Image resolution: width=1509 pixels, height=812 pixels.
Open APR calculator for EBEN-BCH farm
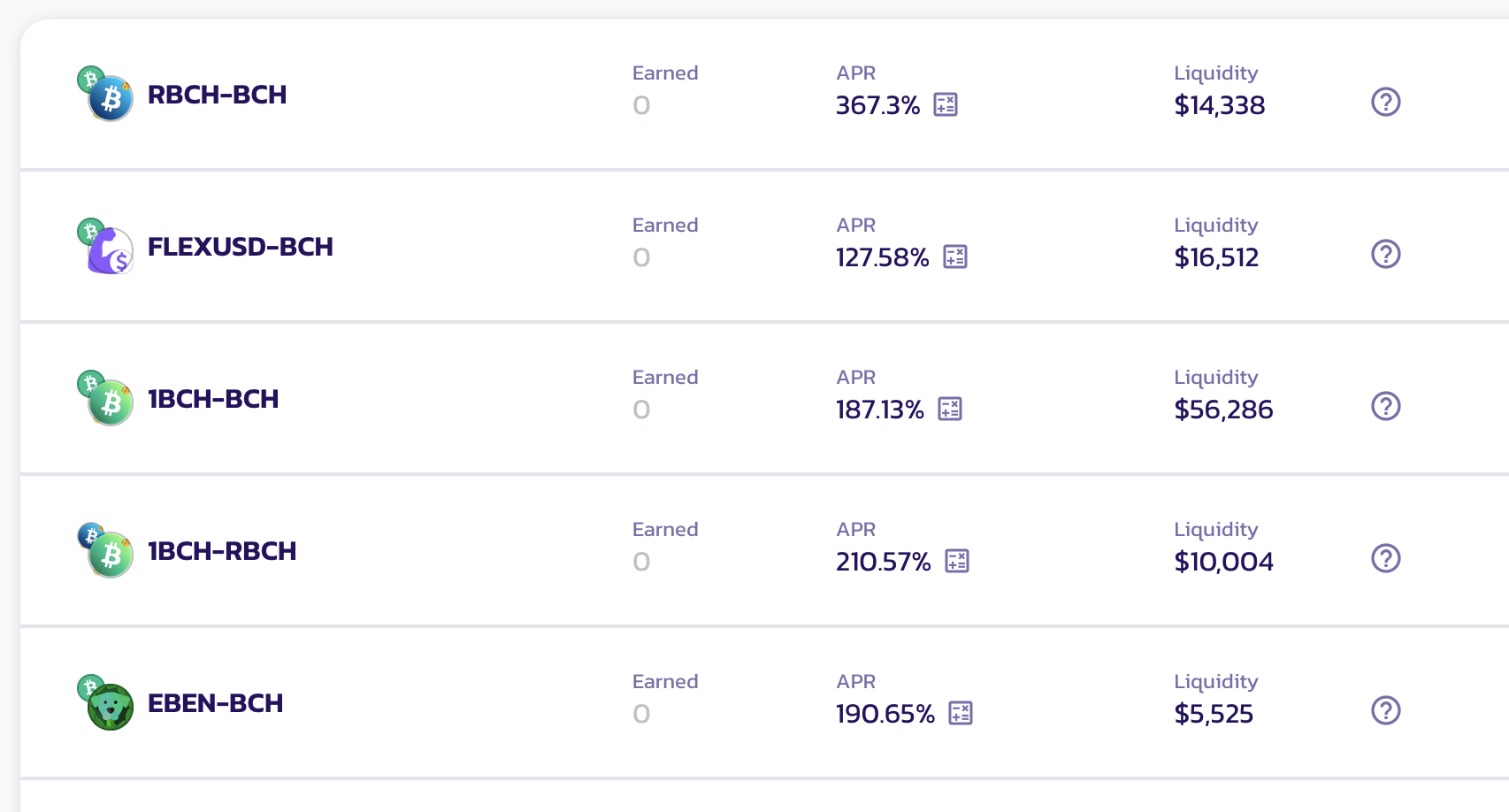[x=961, y=714]
